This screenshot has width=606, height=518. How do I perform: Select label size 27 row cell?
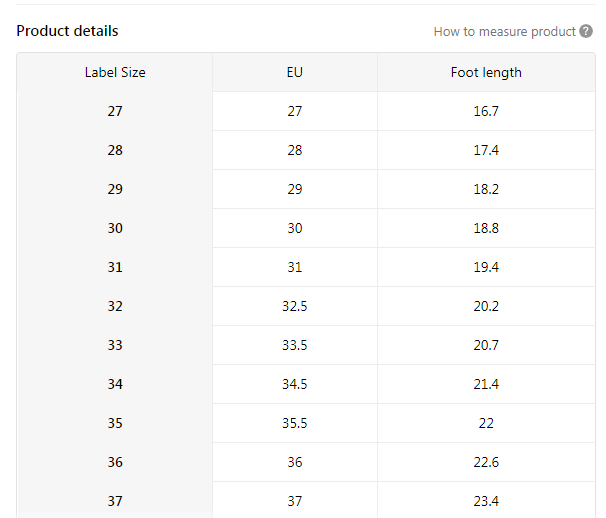point(115,111)
